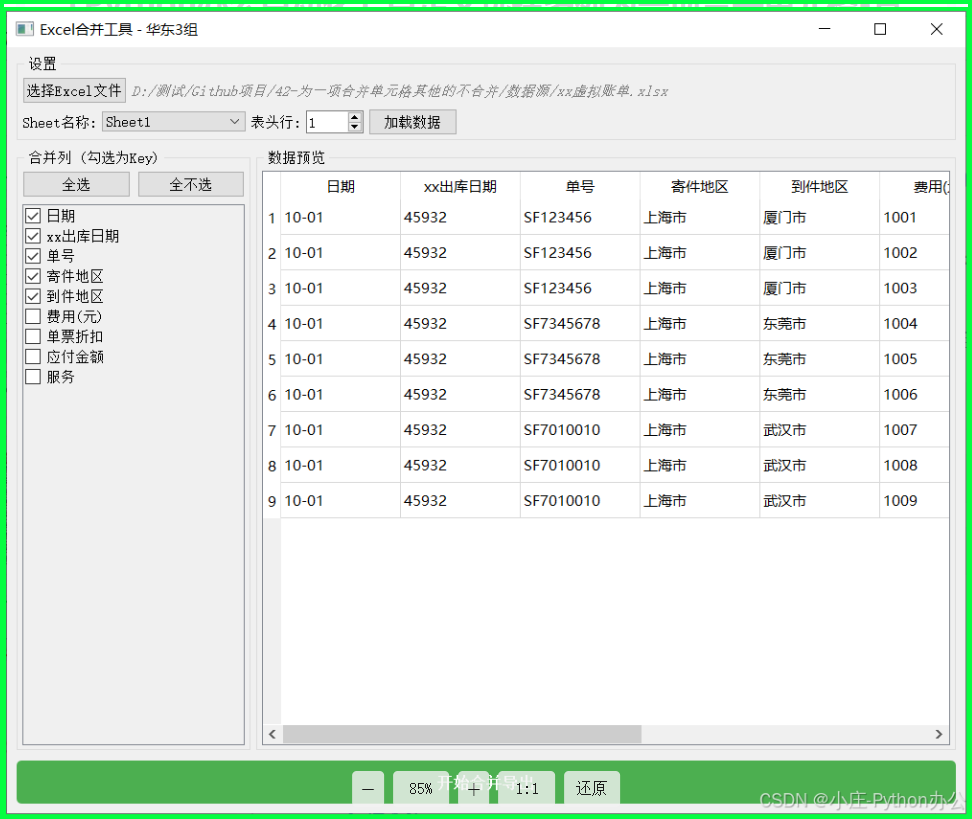Click the zoom in plus icon
The image size is (972, 819).
[x=472, y=788]
